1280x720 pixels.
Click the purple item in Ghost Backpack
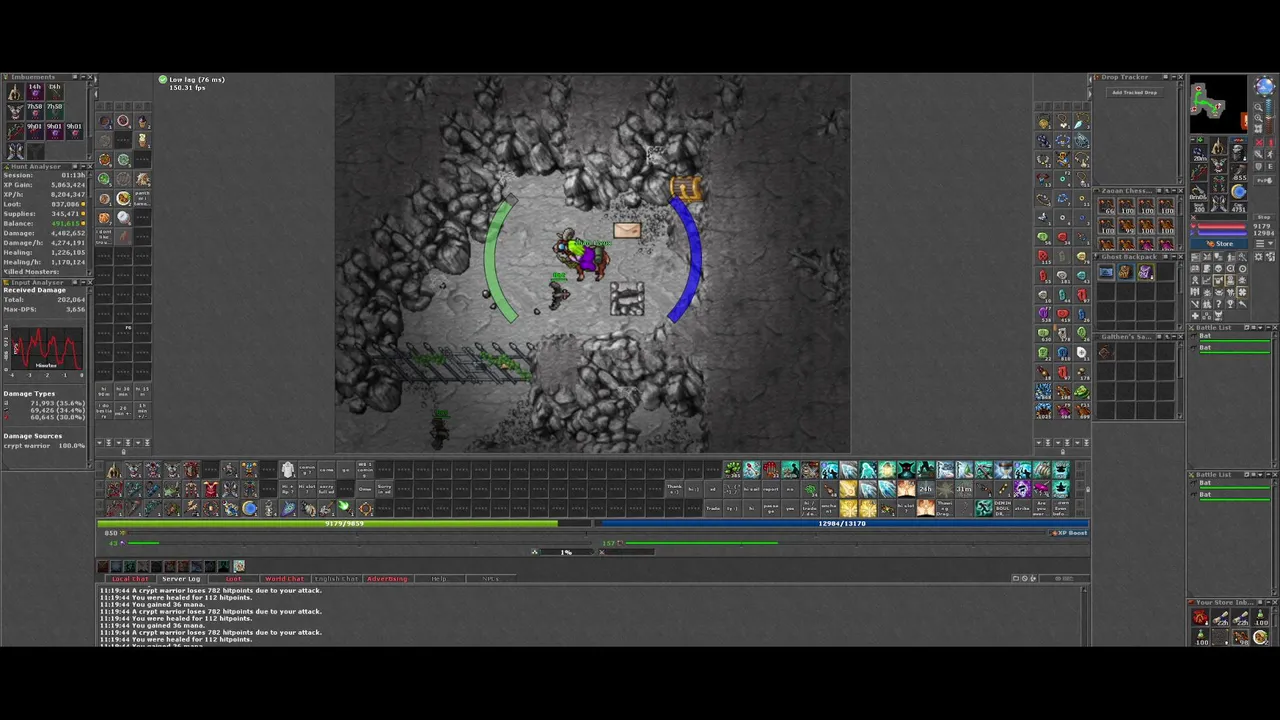point(1146,272)
